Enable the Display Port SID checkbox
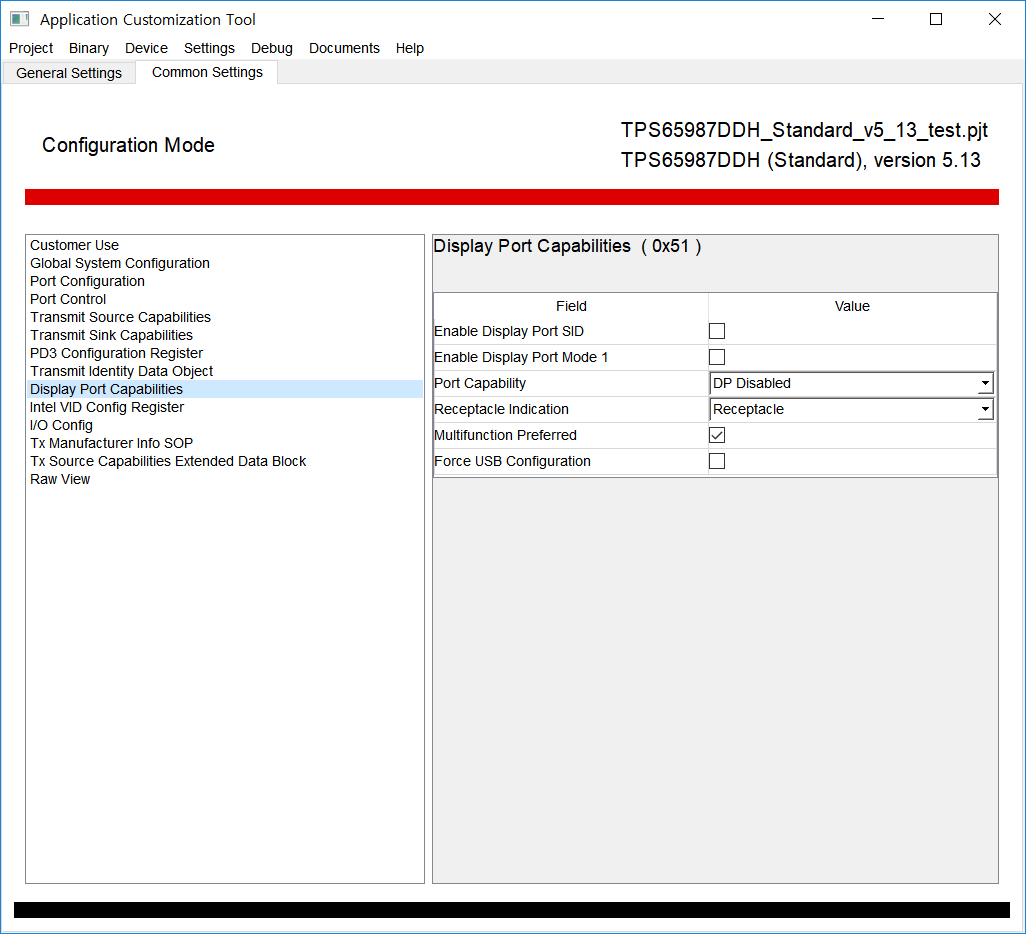Screen dimensions: 1026x934 click(x=717, y=331)
